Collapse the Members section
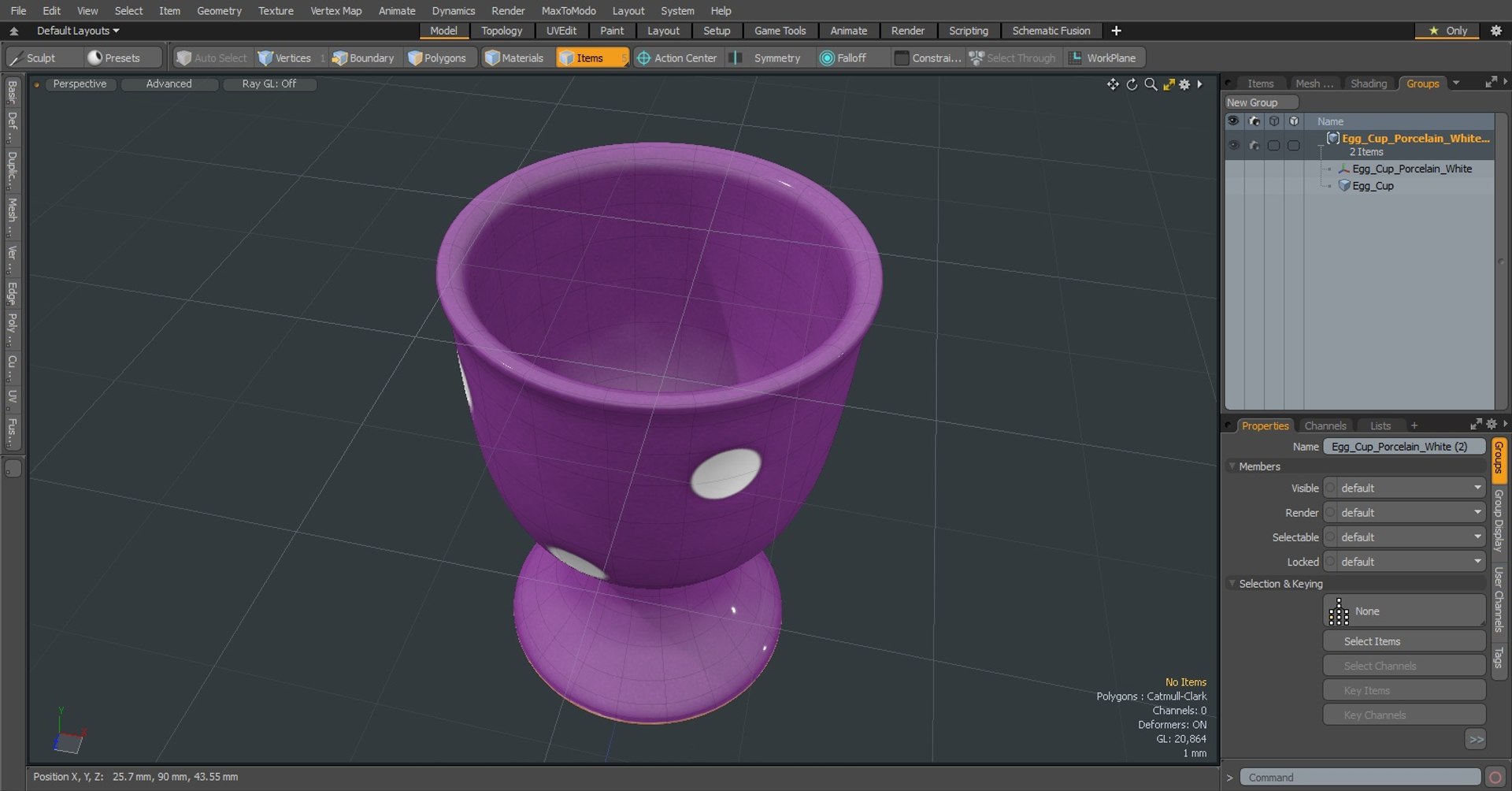This screenshot has width=1512, height=791. (x=1232, y=466)
